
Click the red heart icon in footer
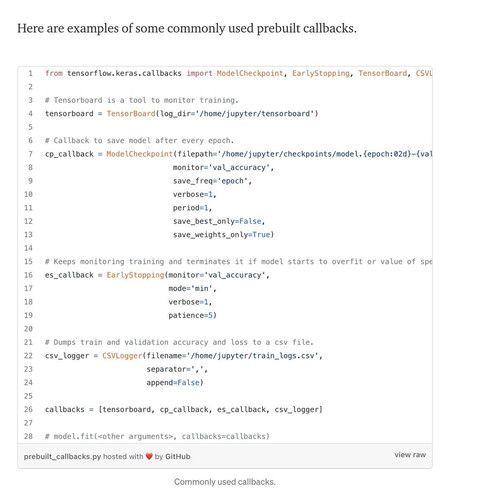click(x=149, y=456)
